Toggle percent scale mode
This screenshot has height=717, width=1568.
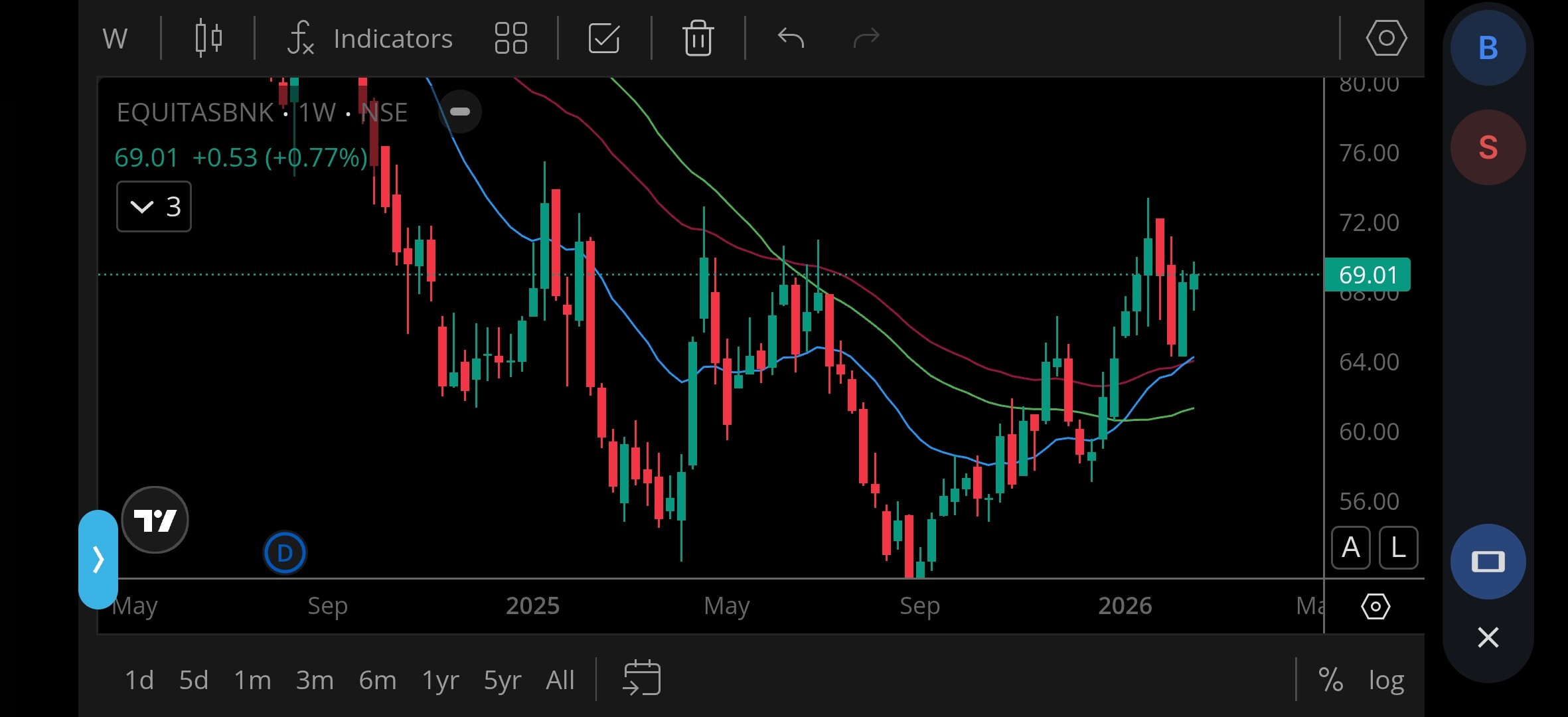1330,680
